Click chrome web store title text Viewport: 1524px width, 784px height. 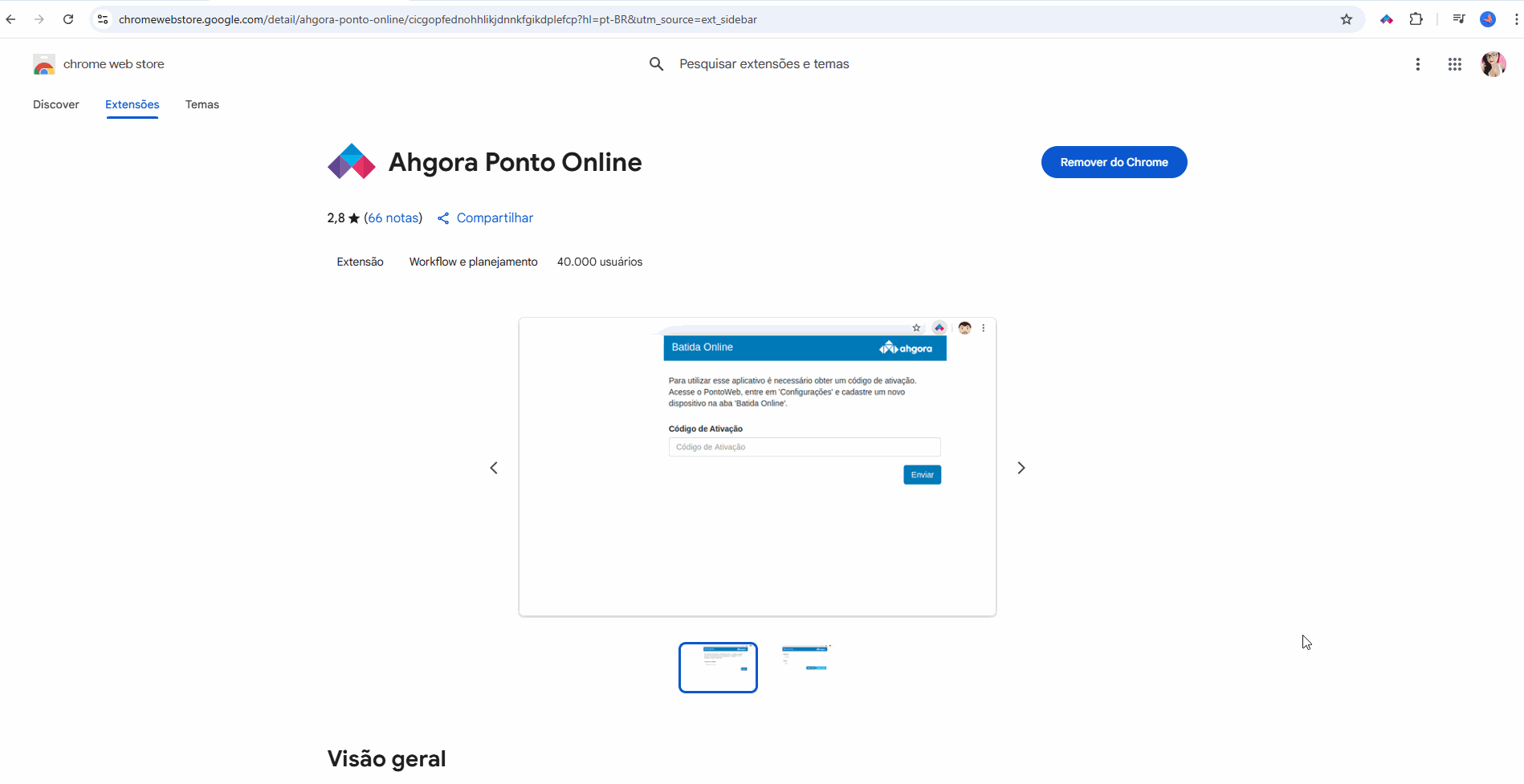tap(114, 64)
